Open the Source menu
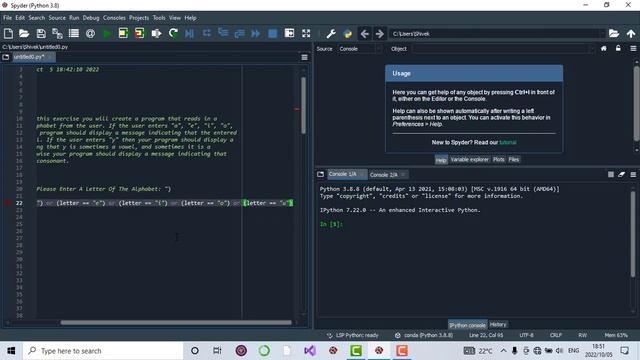Screen dimensions: 640x360 click(57, 18)
